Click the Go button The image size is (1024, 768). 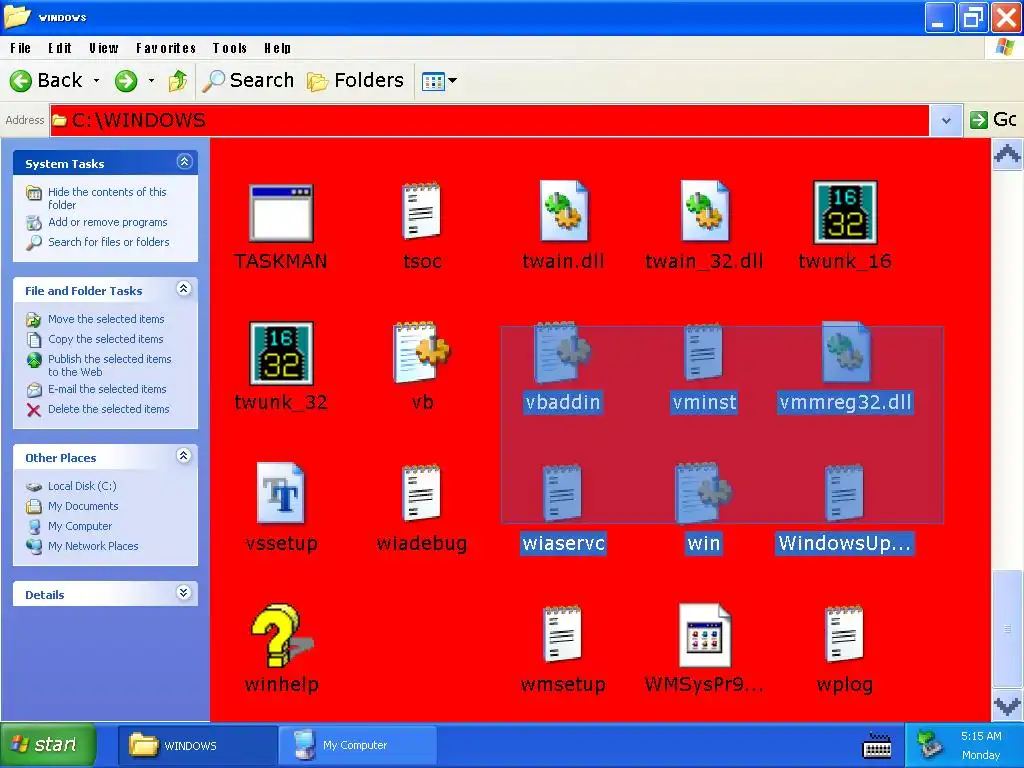[993, 120]
